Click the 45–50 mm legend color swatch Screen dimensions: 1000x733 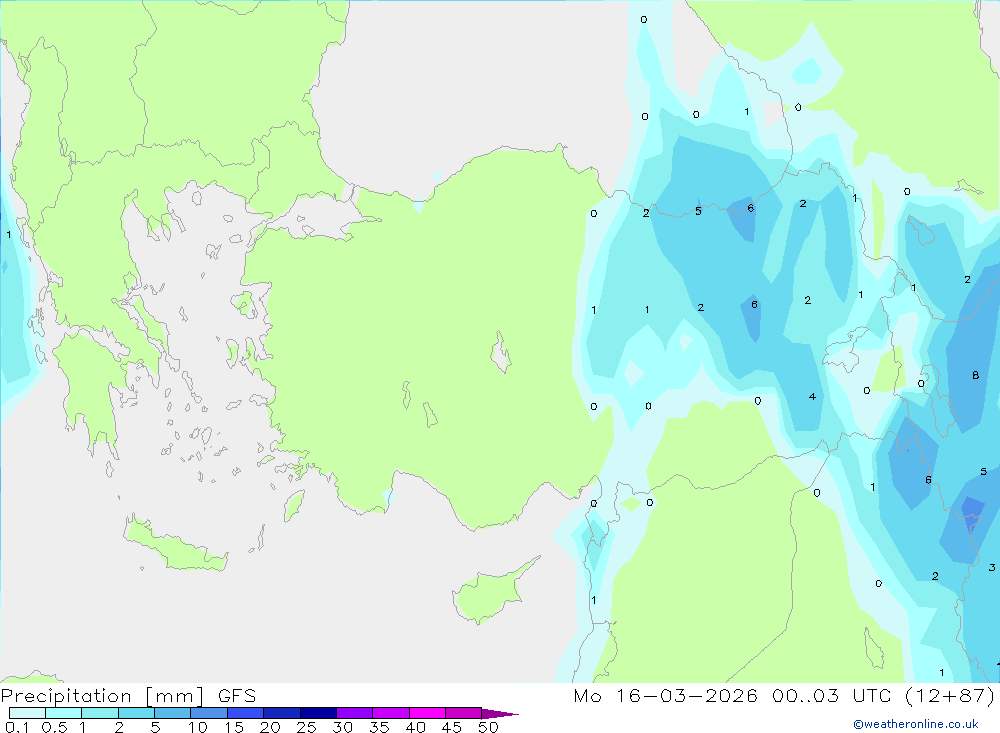(464, 713)
